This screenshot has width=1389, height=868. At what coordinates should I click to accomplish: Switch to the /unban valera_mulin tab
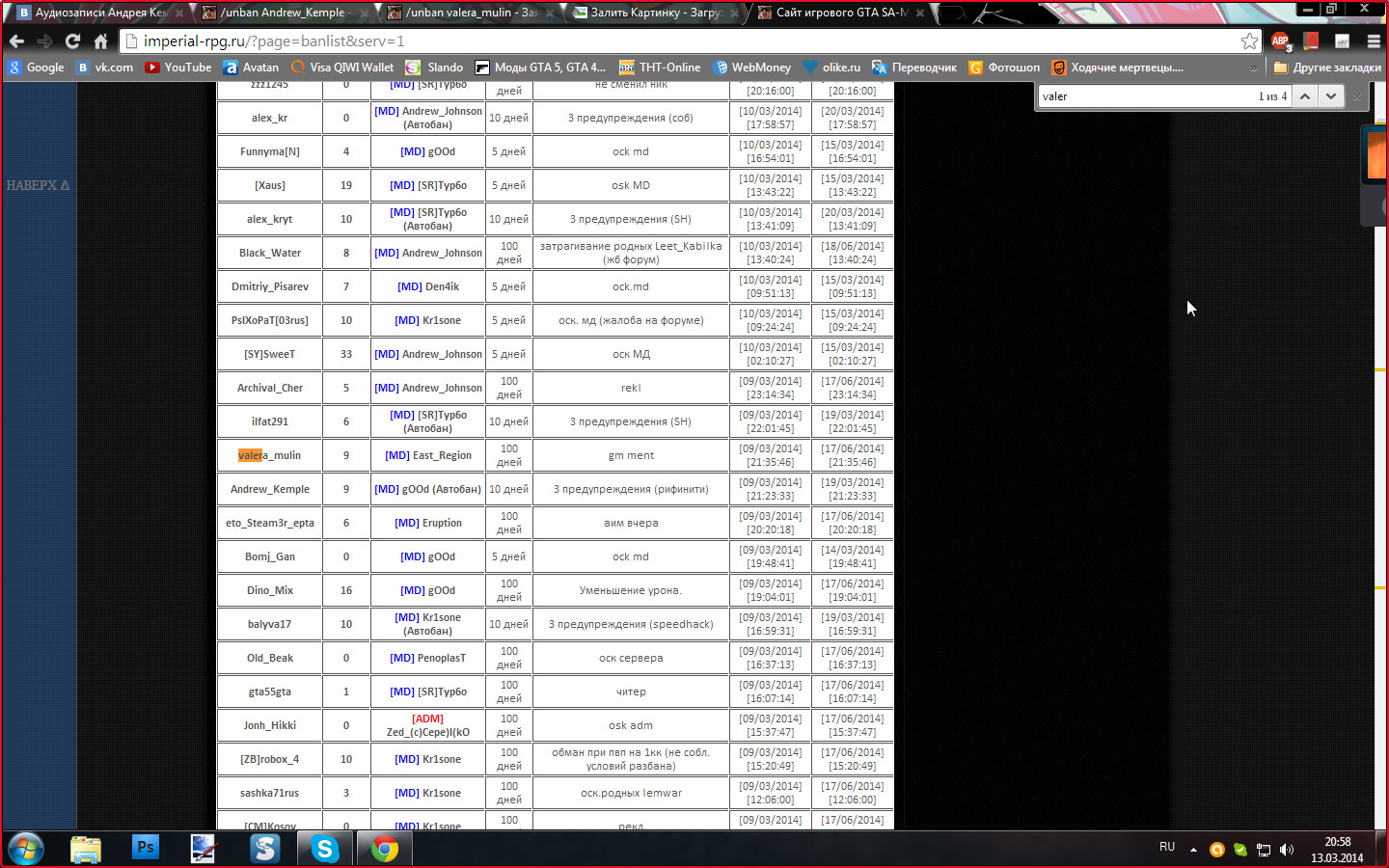click(467, 13)
